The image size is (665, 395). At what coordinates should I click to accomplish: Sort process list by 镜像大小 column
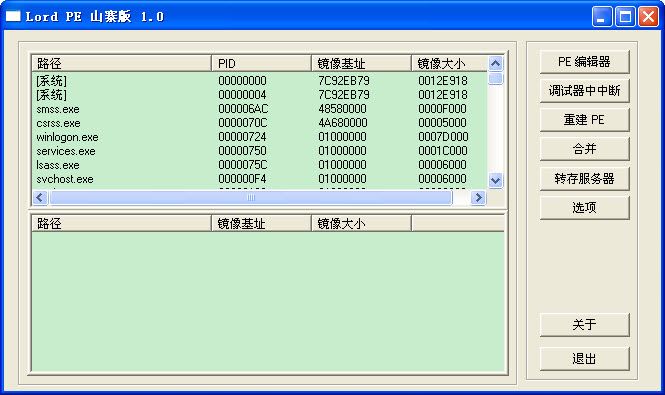pos(450,64)
